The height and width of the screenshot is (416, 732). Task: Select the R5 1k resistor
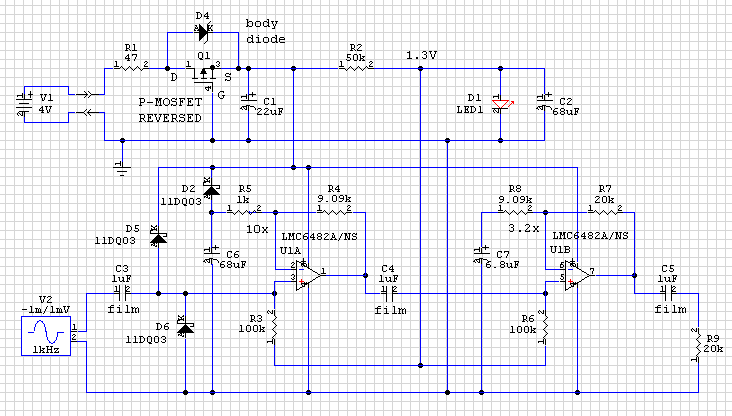point(244,211)
